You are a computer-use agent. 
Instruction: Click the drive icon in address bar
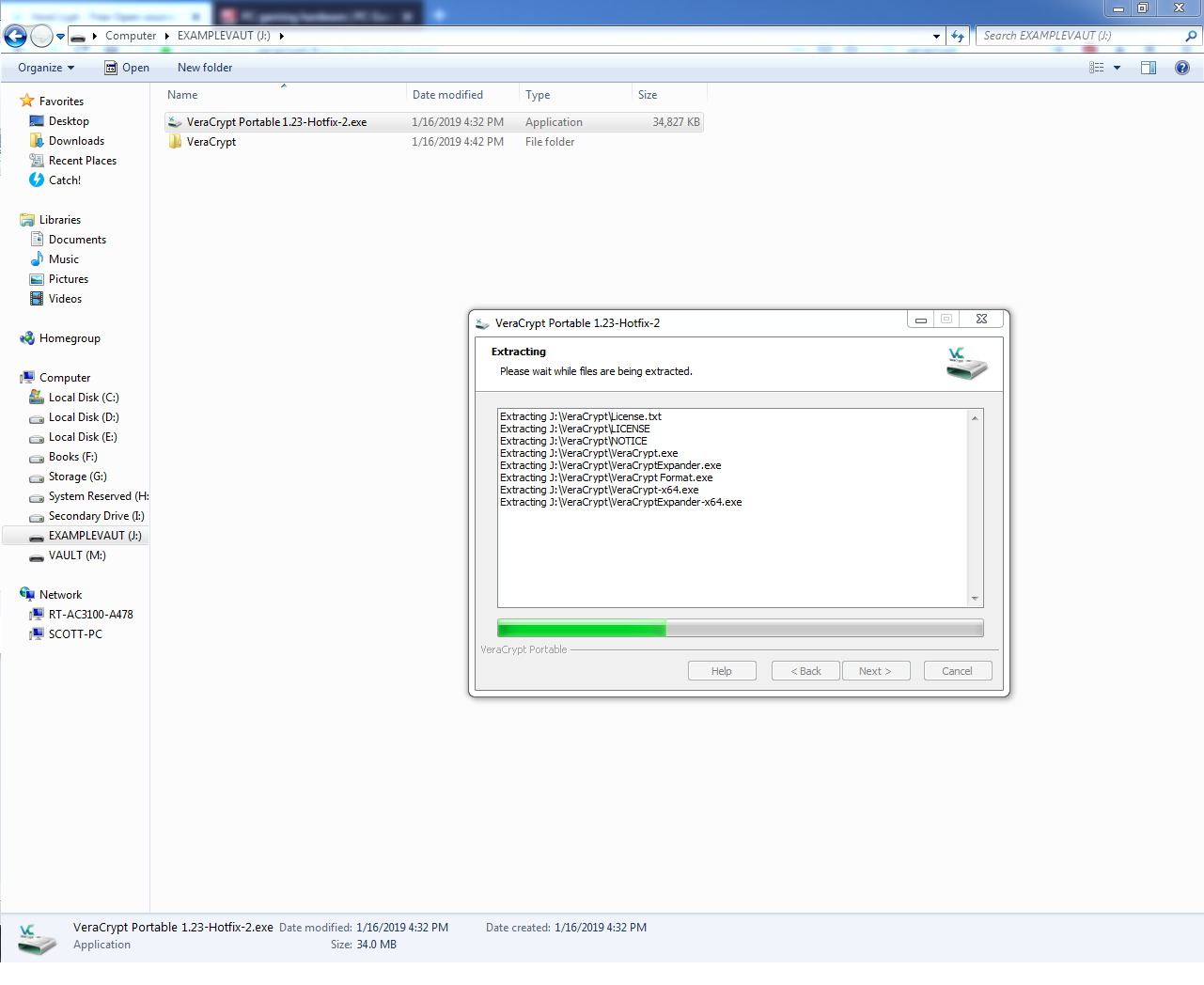click(78, 37)
